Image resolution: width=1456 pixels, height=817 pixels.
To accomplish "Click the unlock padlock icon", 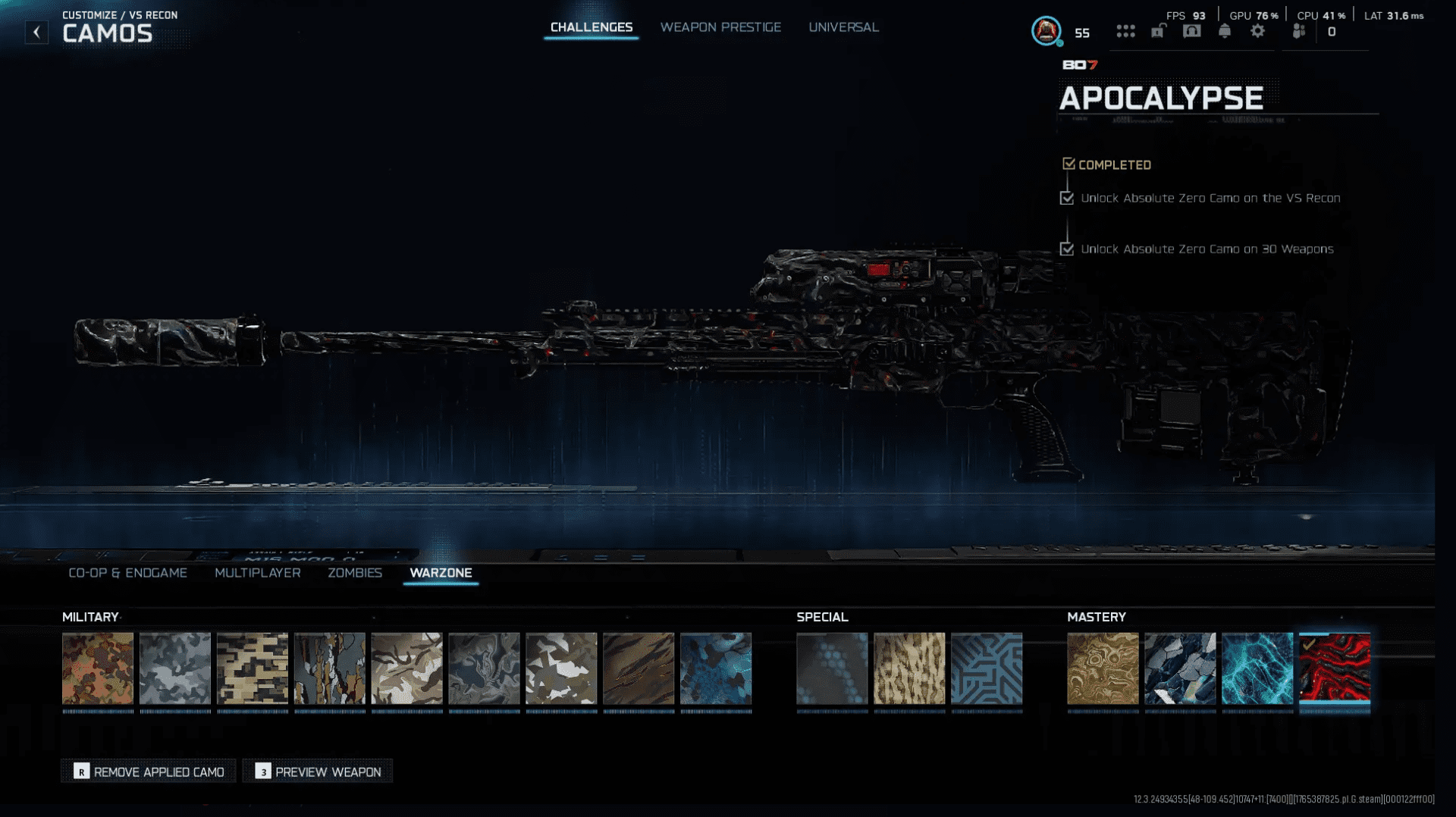I will [1158, 31].
